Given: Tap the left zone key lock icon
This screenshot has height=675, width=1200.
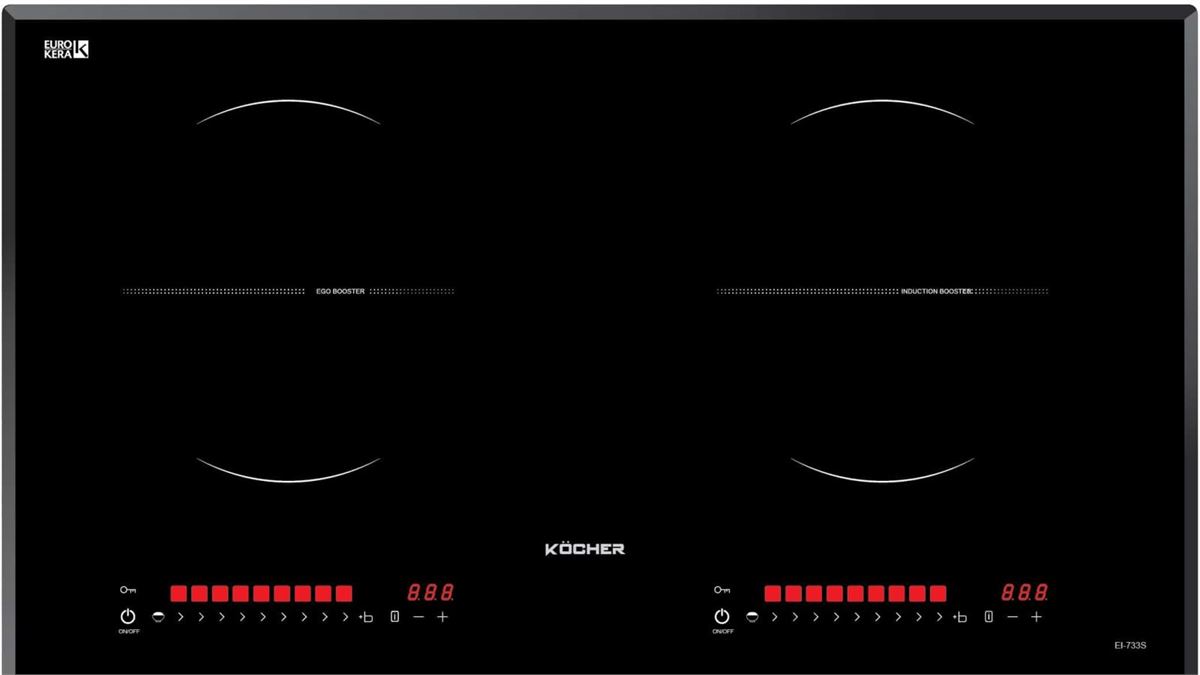Looking at the screenshot, I should point(127,590).
